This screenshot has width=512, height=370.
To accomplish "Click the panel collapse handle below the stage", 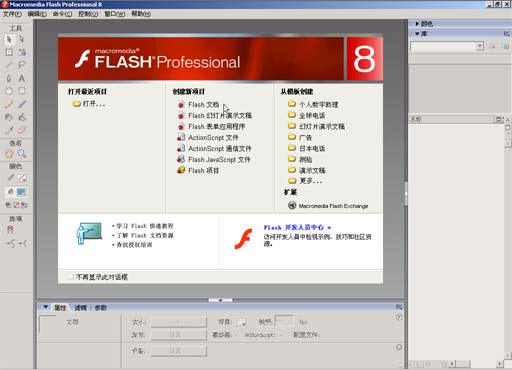I will click(220, 300).
